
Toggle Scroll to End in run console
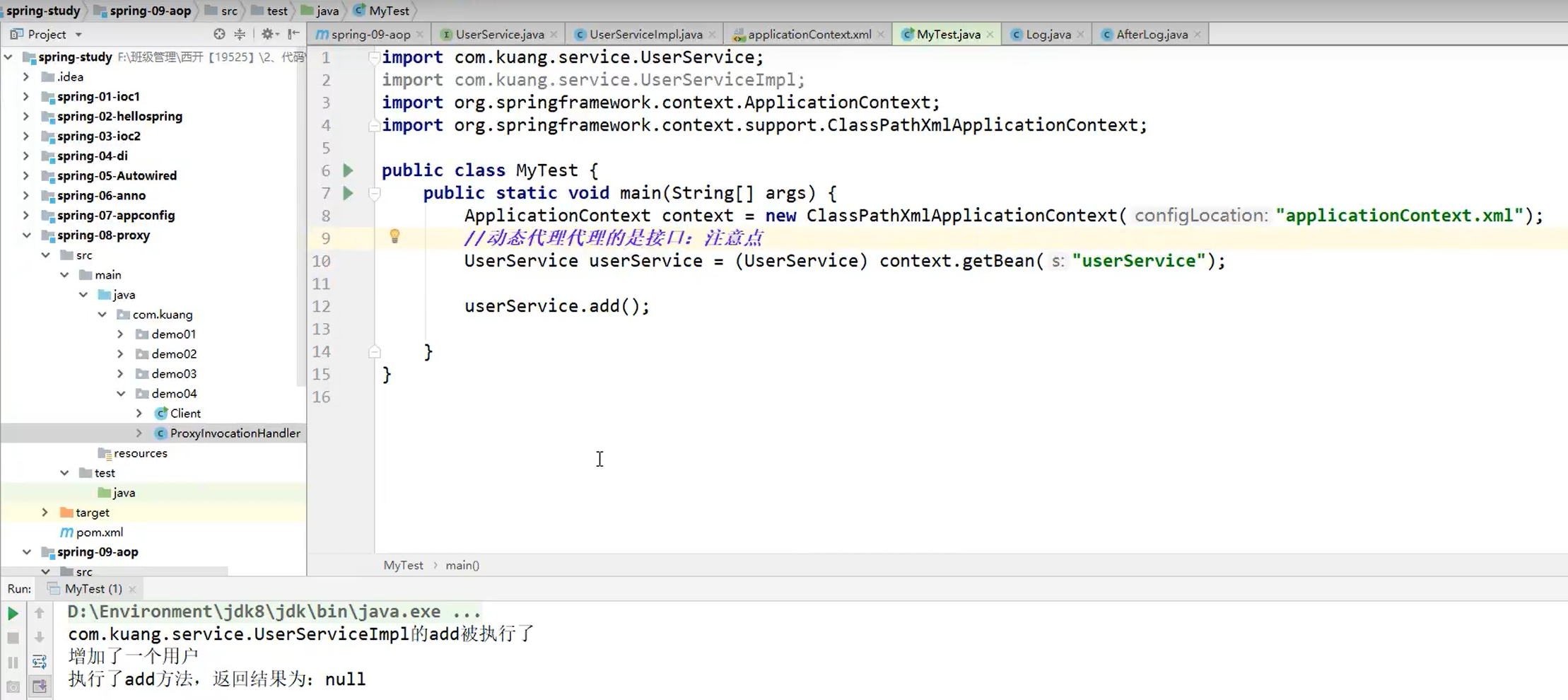click(x=40, y=687)
